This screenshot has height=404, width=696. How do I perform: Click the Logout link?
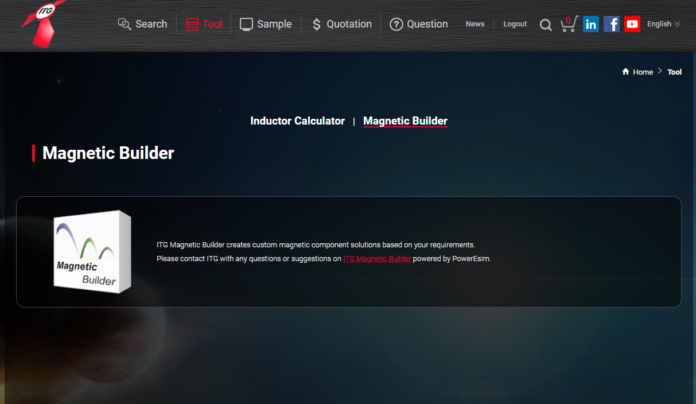515,24
